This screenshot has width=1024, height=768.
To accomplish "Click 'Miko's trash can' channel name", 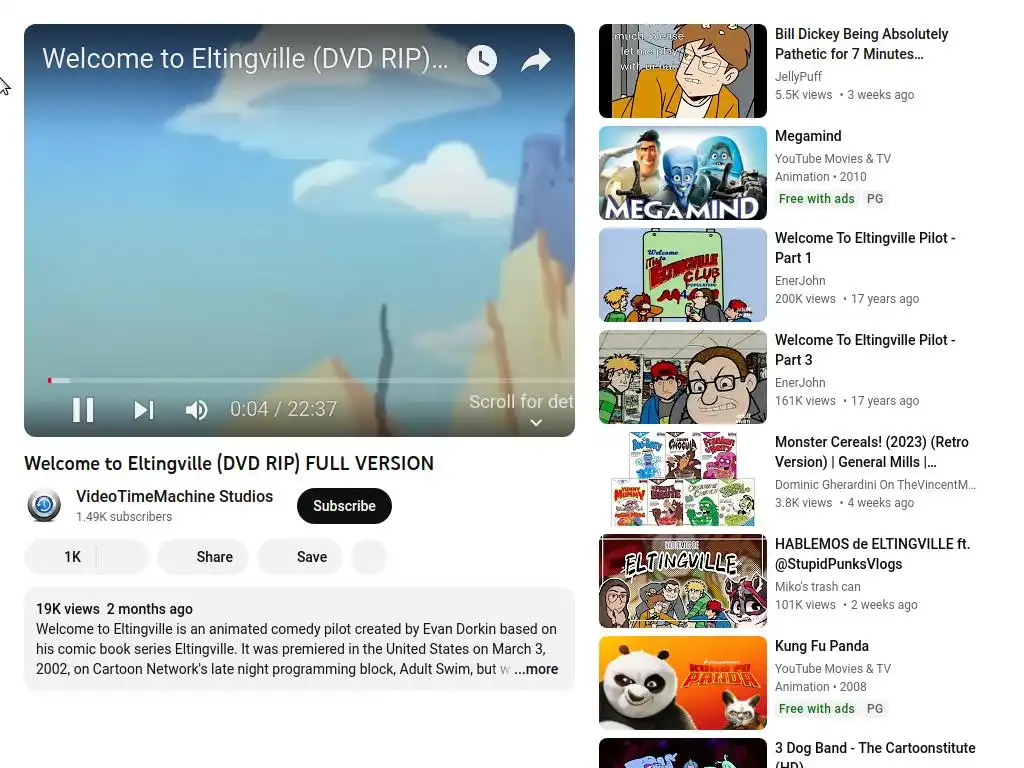I will tap(818, 586).
